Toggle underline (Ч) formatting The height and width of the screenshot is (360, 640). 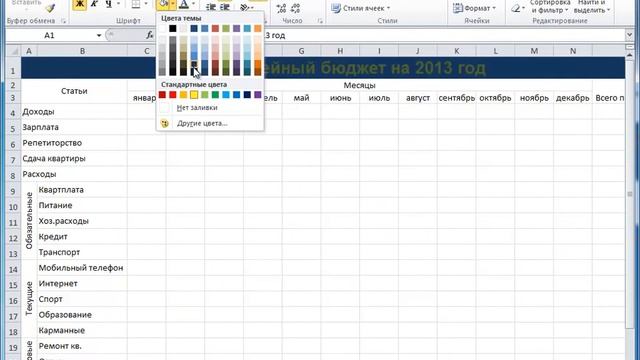[x=109, y=4]
